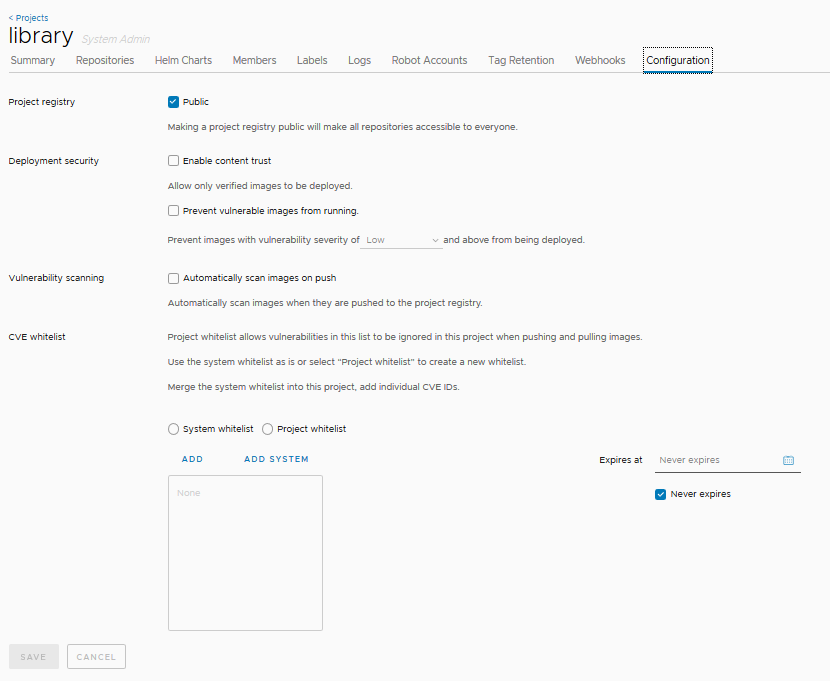
Task: Uncheck the Public project registry checkbox
Action: pos(173,101)
